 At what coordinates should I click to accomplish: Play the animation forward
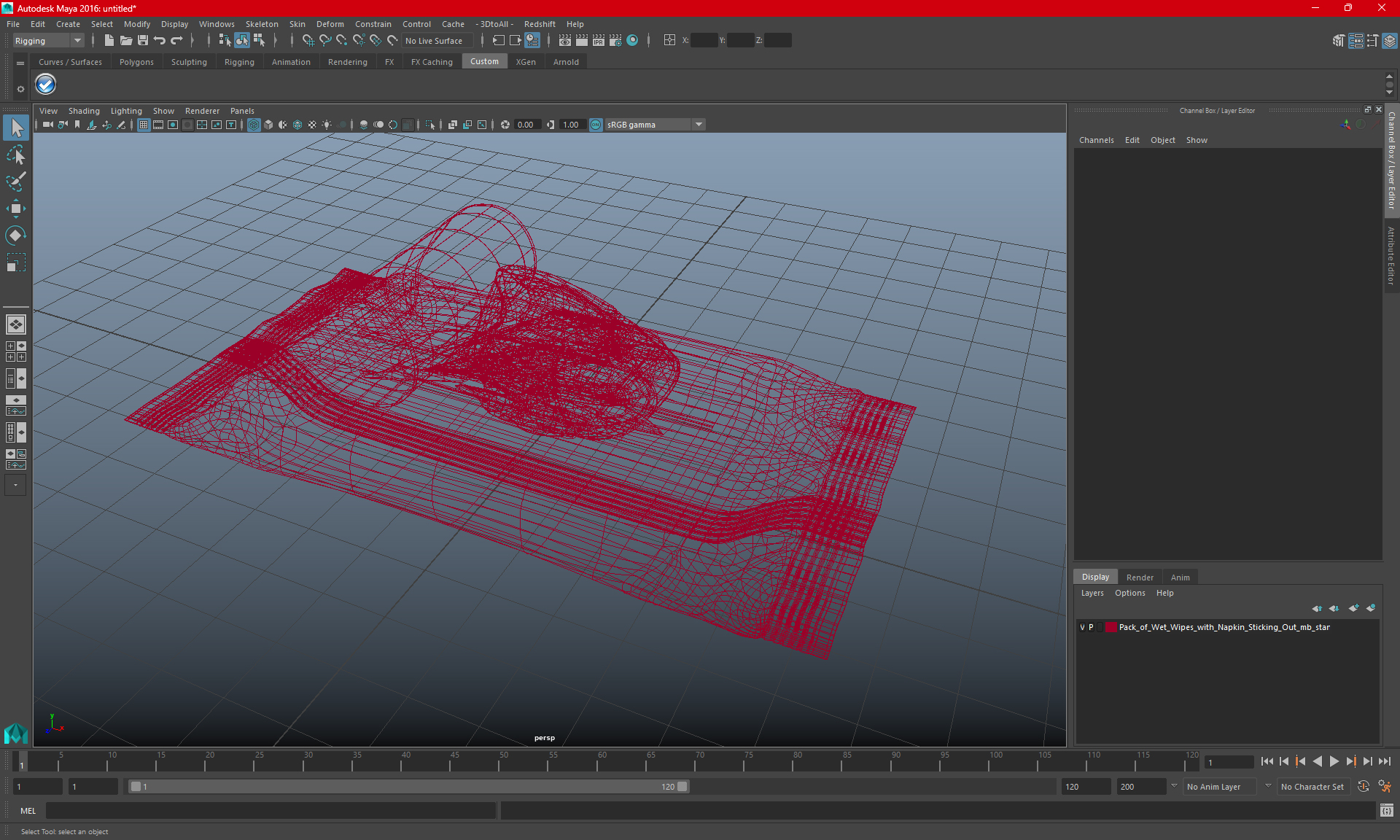(x=1334, y=761)
